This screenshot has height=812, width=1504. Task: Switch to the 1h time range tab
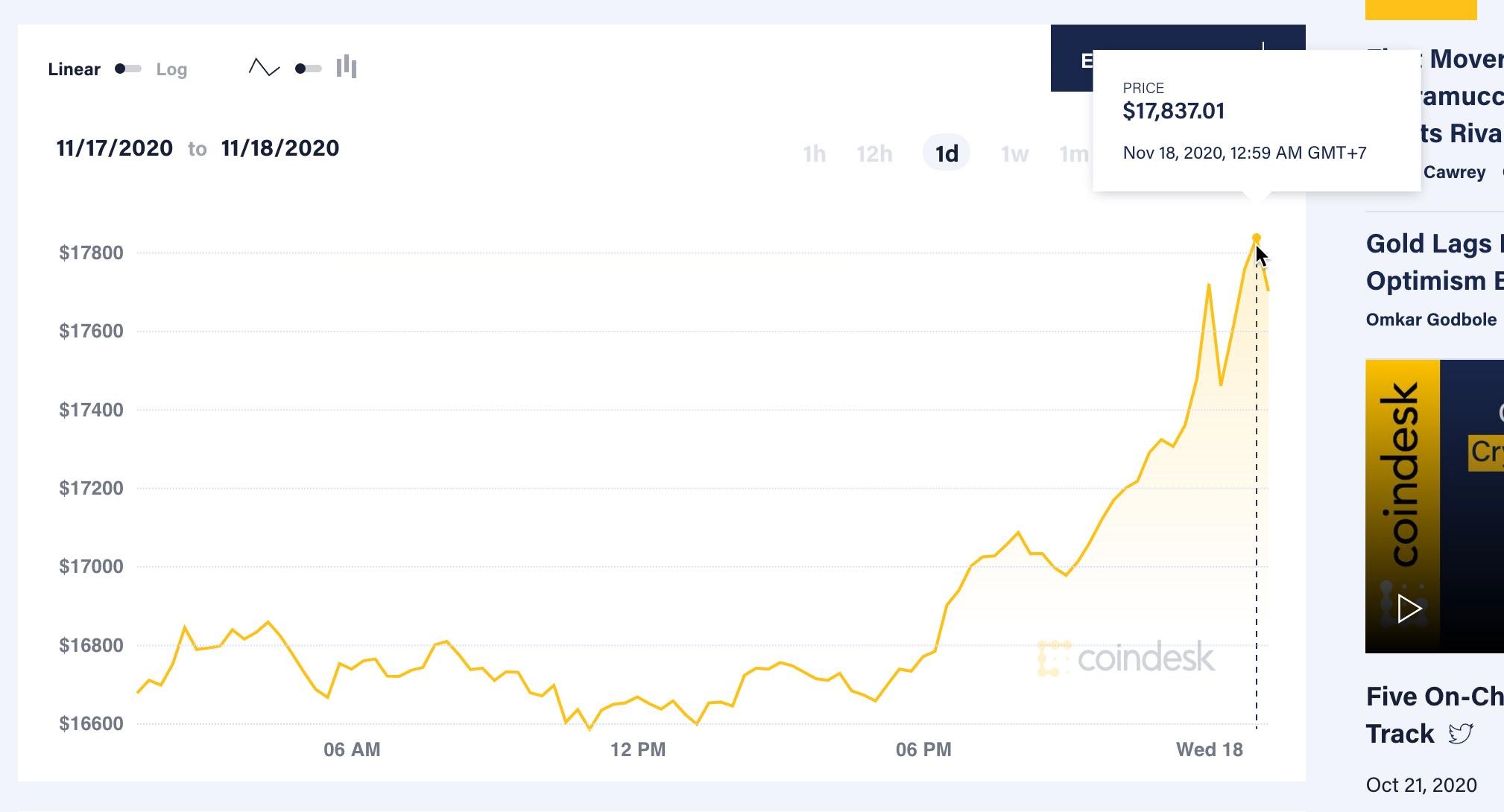[x=815, y=153]
